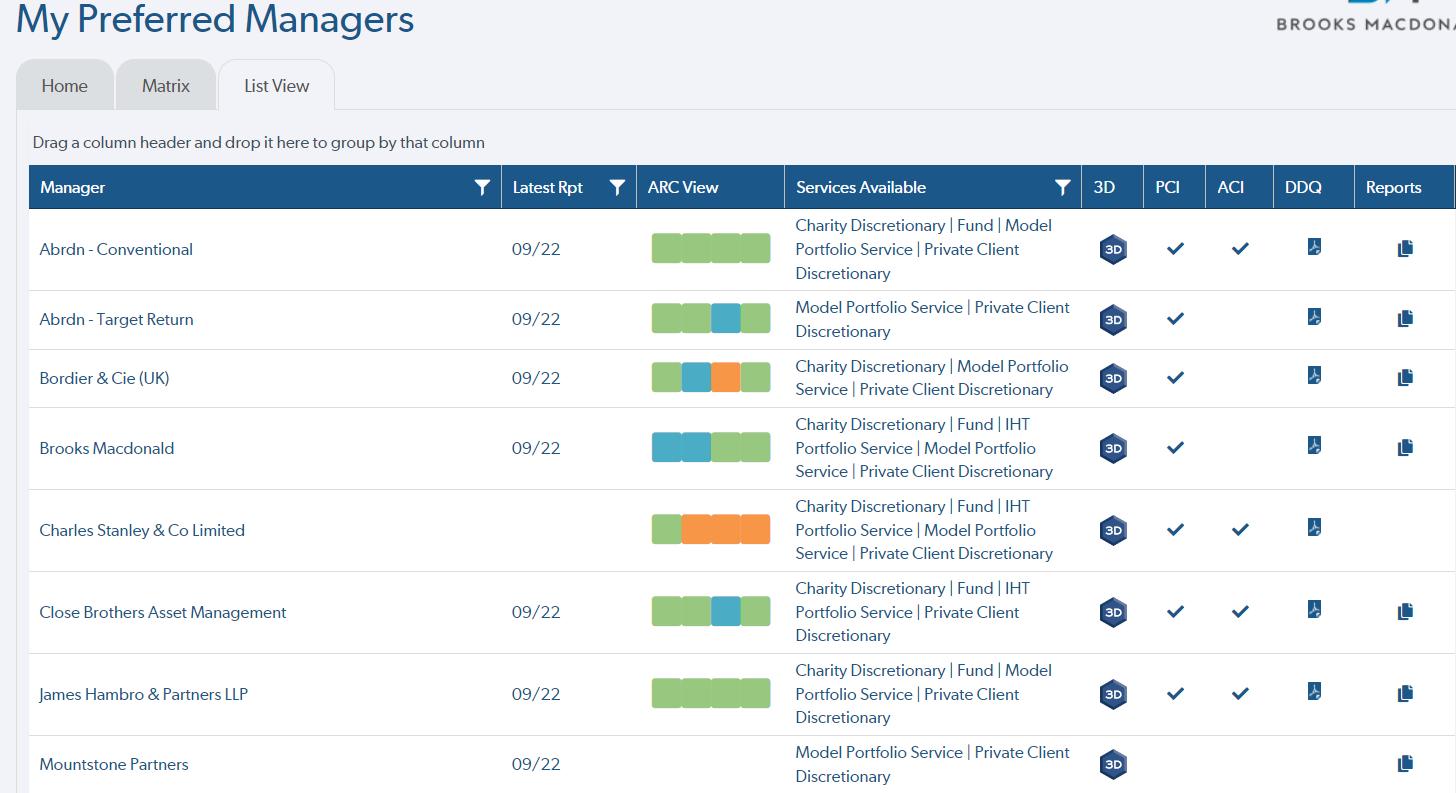1456x793 pixels.
Task: Sort by the PCI column header
Action: (1167, 187)
